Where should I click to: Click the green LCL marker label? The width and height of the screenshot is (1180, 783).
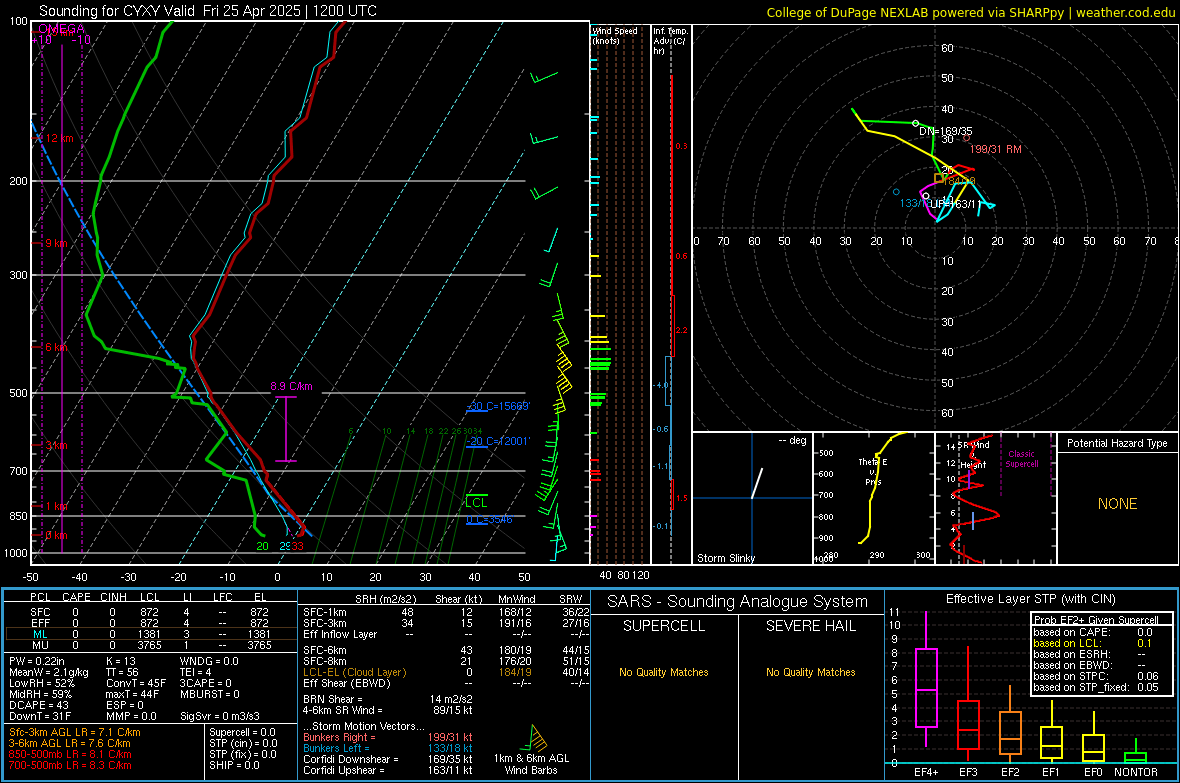coord(476,503)
